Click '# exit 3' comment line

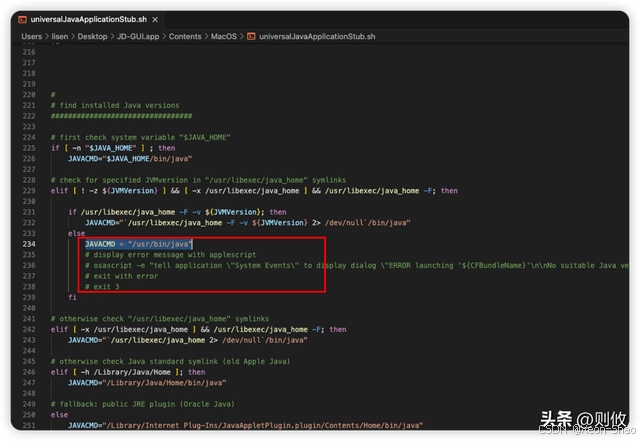point(102,287)
